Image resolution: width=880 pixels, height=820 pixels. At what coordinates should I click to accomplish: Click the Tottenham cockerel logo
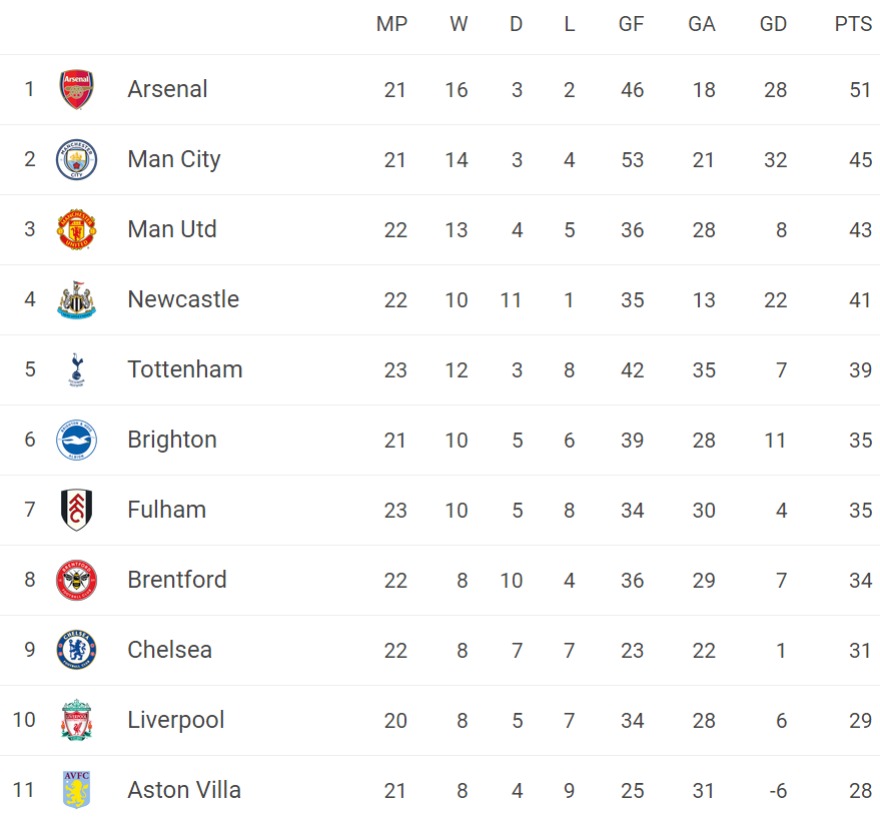tap(76, 370)
